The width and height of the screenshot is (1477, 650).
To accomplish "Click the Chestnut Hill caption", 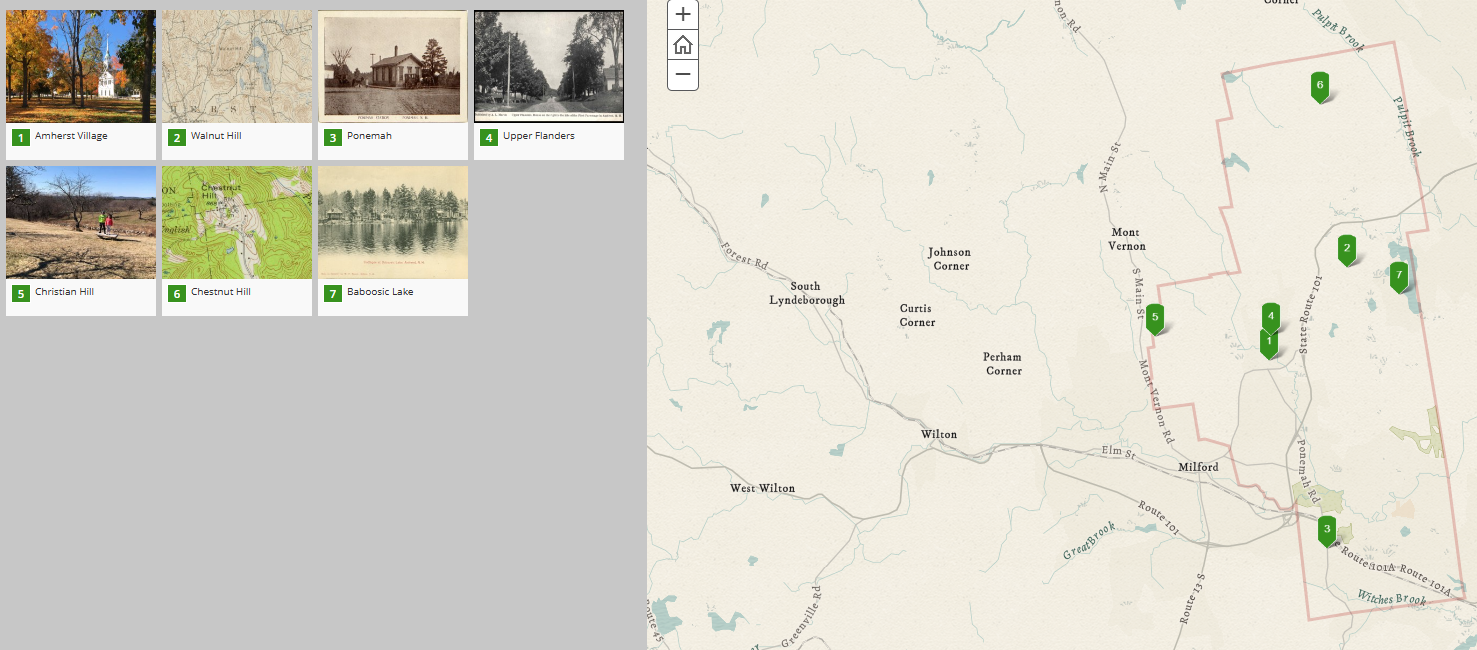I will click(x=221, y=292).
